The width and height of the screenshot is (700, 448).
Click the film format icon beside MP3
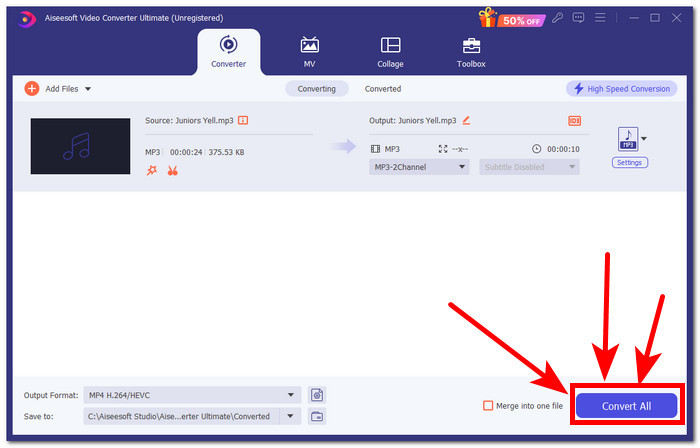pyautogui.click(x=375, y=149)
